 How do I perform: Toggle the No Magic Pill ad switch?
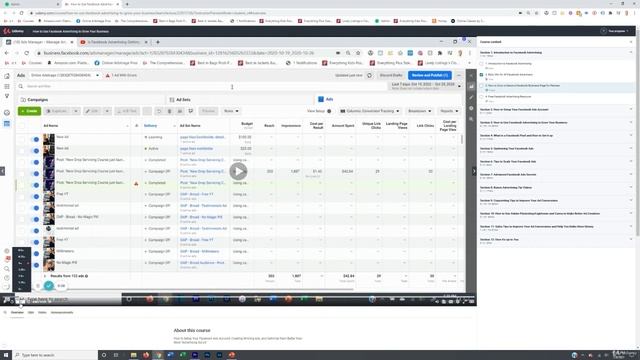pyautogui.click(x=35, y=265)
